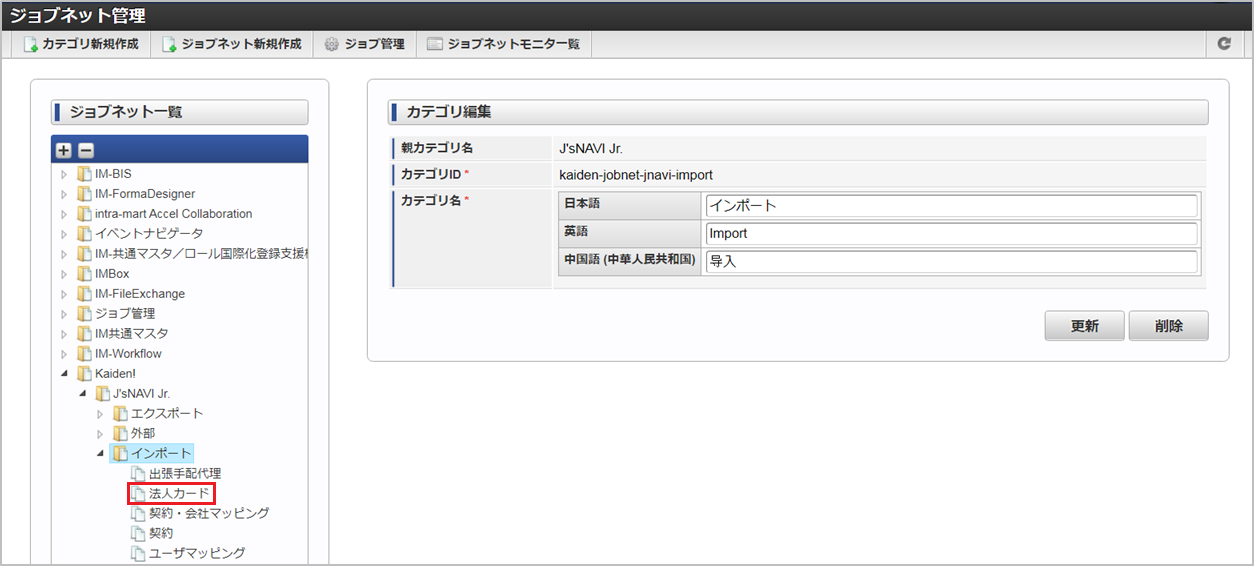The image size is (1254, 566).
Task: Collapse the Kaiden! tree node
Action: [65, 374]
